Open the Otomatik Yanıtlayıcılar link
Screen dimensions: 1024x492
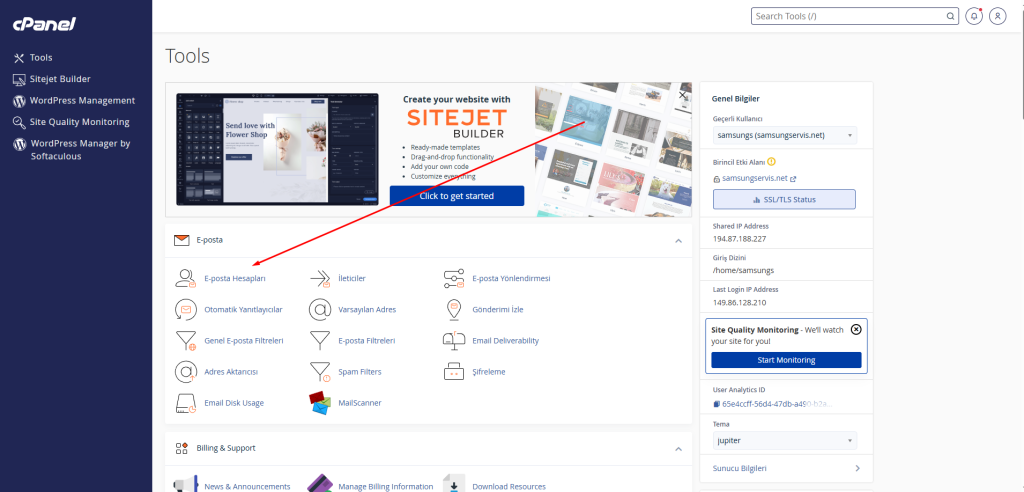(x=244, y=310)
